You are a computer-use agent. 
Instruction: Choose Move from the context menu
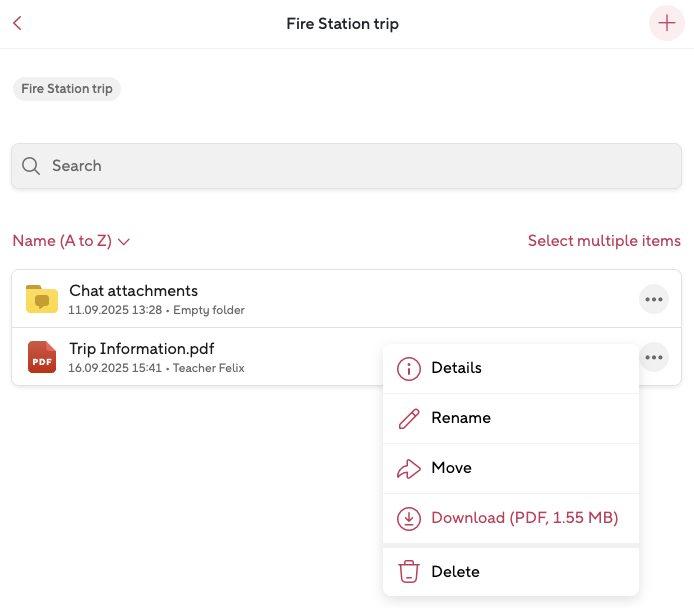tap(451, 468)
